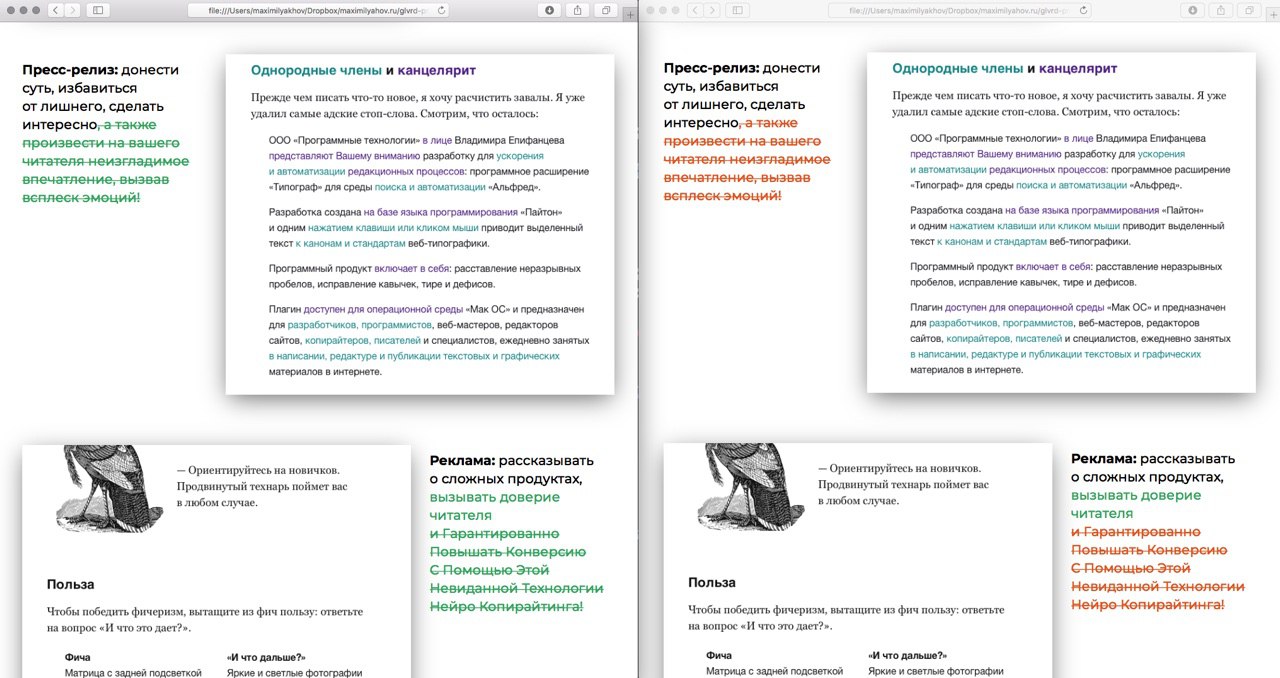The width and height of the screenshot is (1280, 678).
Task: Click 'копирайтеров, писателей' in right window
Action: pyautogui.click(x=1003, y=340)
